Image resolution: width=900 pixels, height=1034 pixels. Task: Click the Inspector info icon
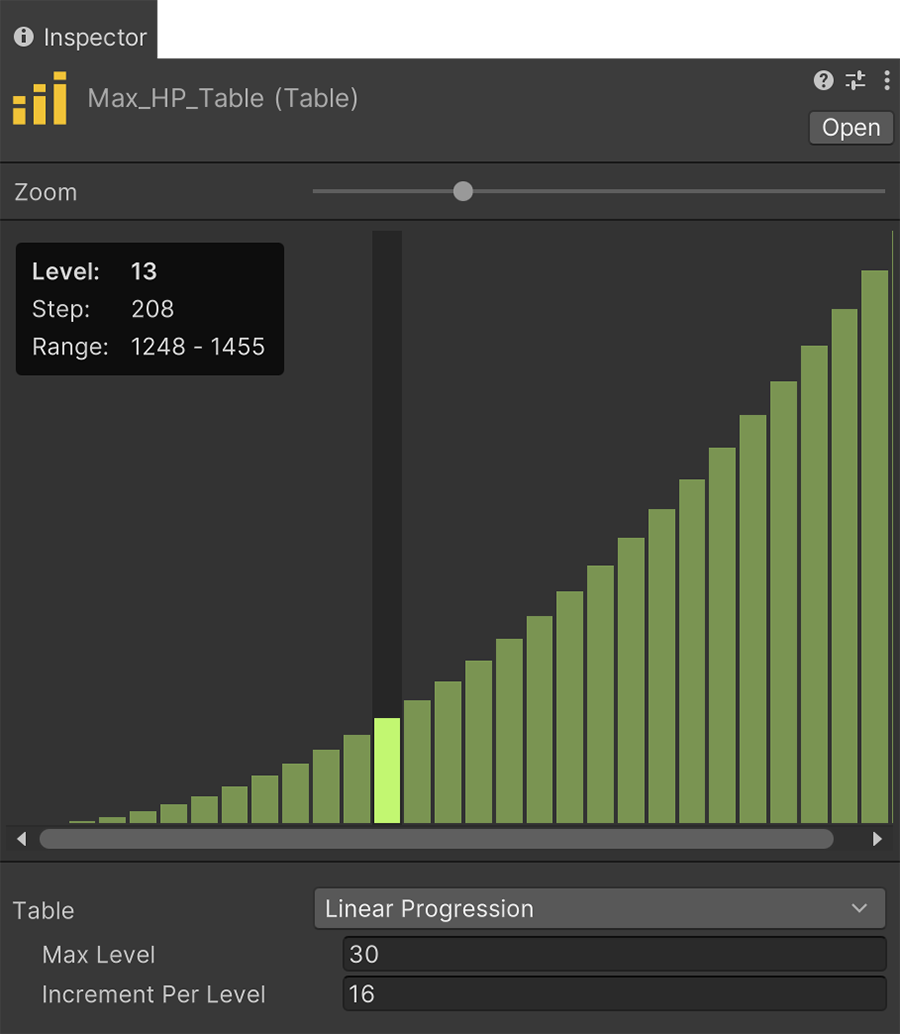pos(24,37)
